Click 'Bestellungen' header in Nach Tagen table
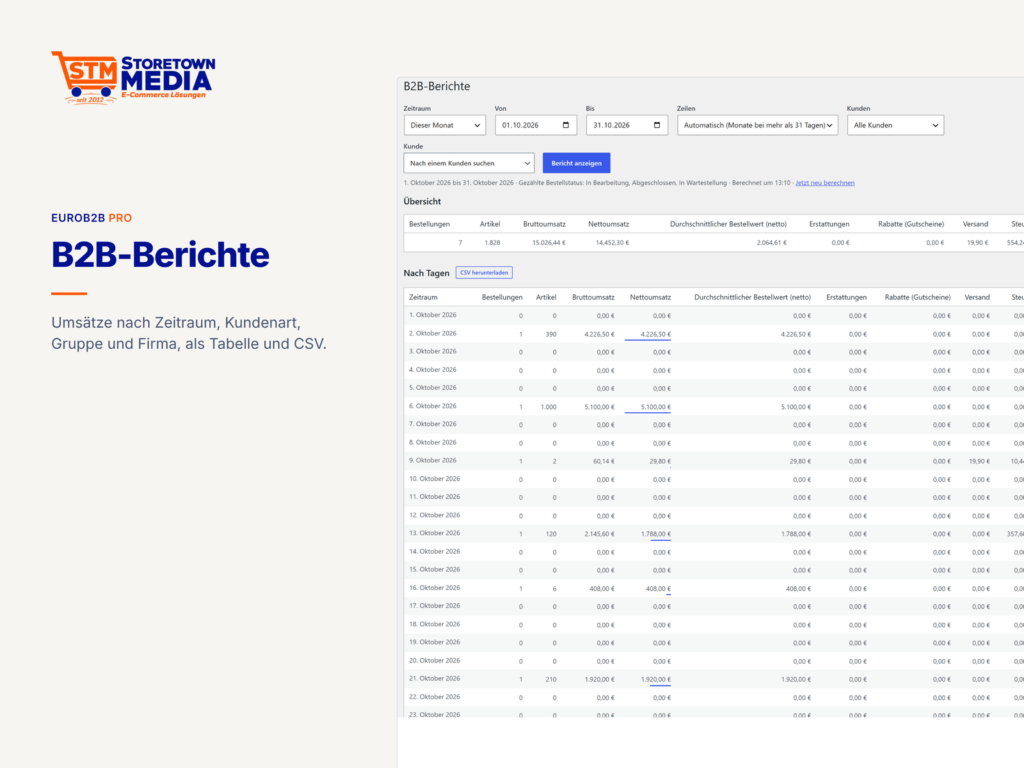Screen dimensions: 1024x768 [502, 297]
